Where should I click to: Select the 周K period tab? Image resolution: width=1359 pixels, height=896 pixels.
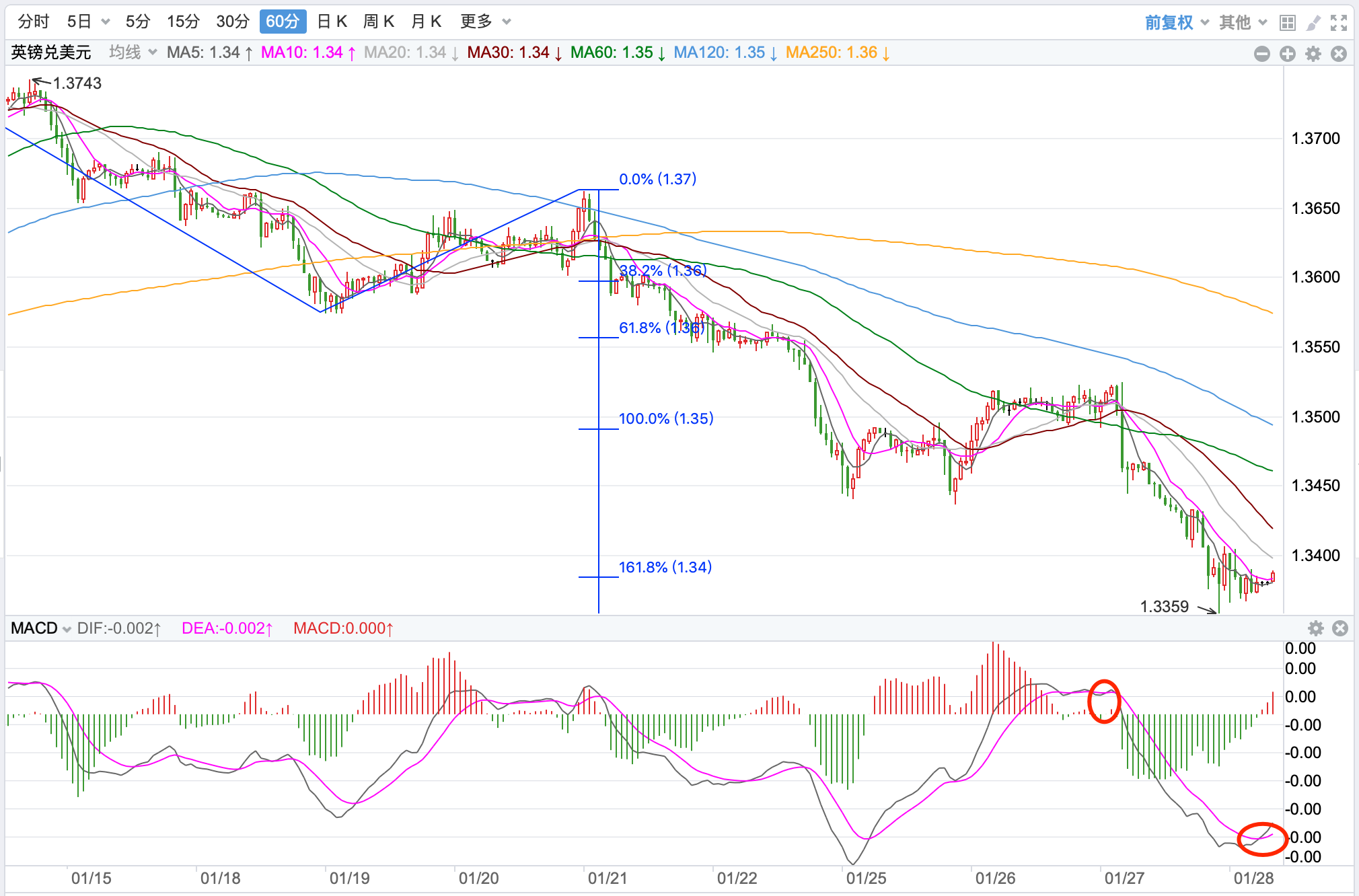point(379,22)
